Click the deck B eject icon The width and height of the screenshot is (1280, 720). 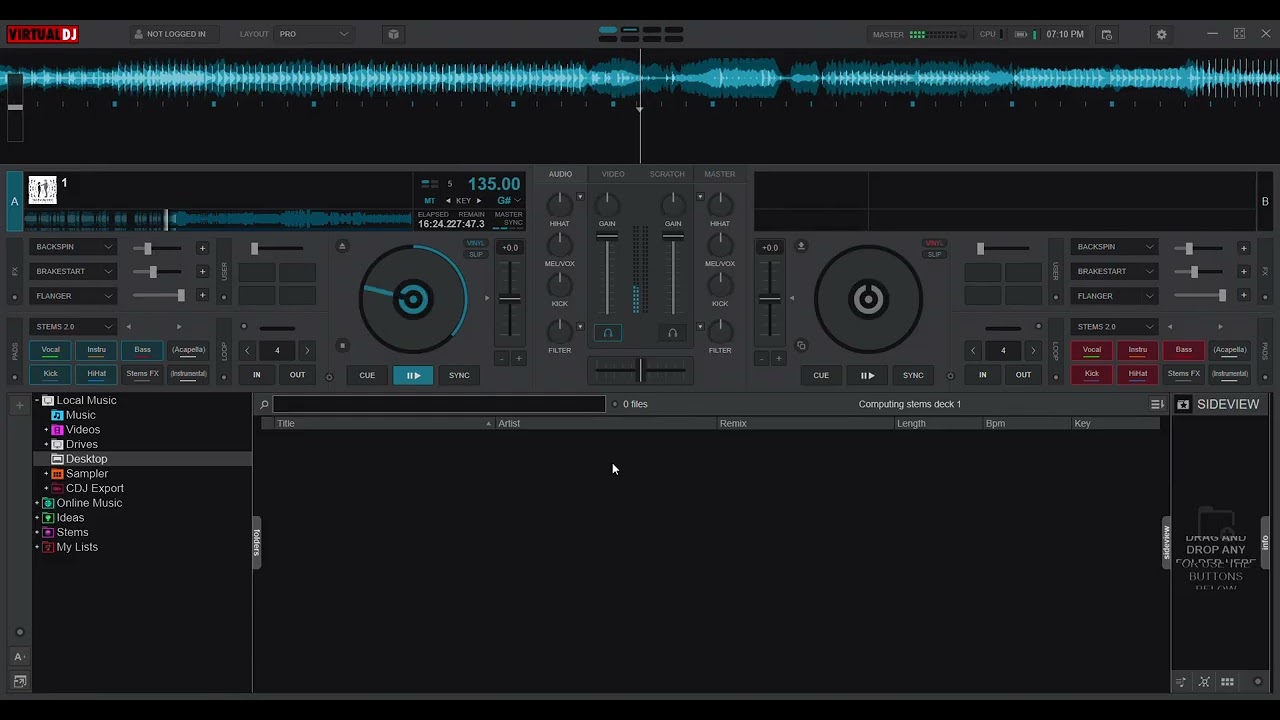[x=800, y=246]
